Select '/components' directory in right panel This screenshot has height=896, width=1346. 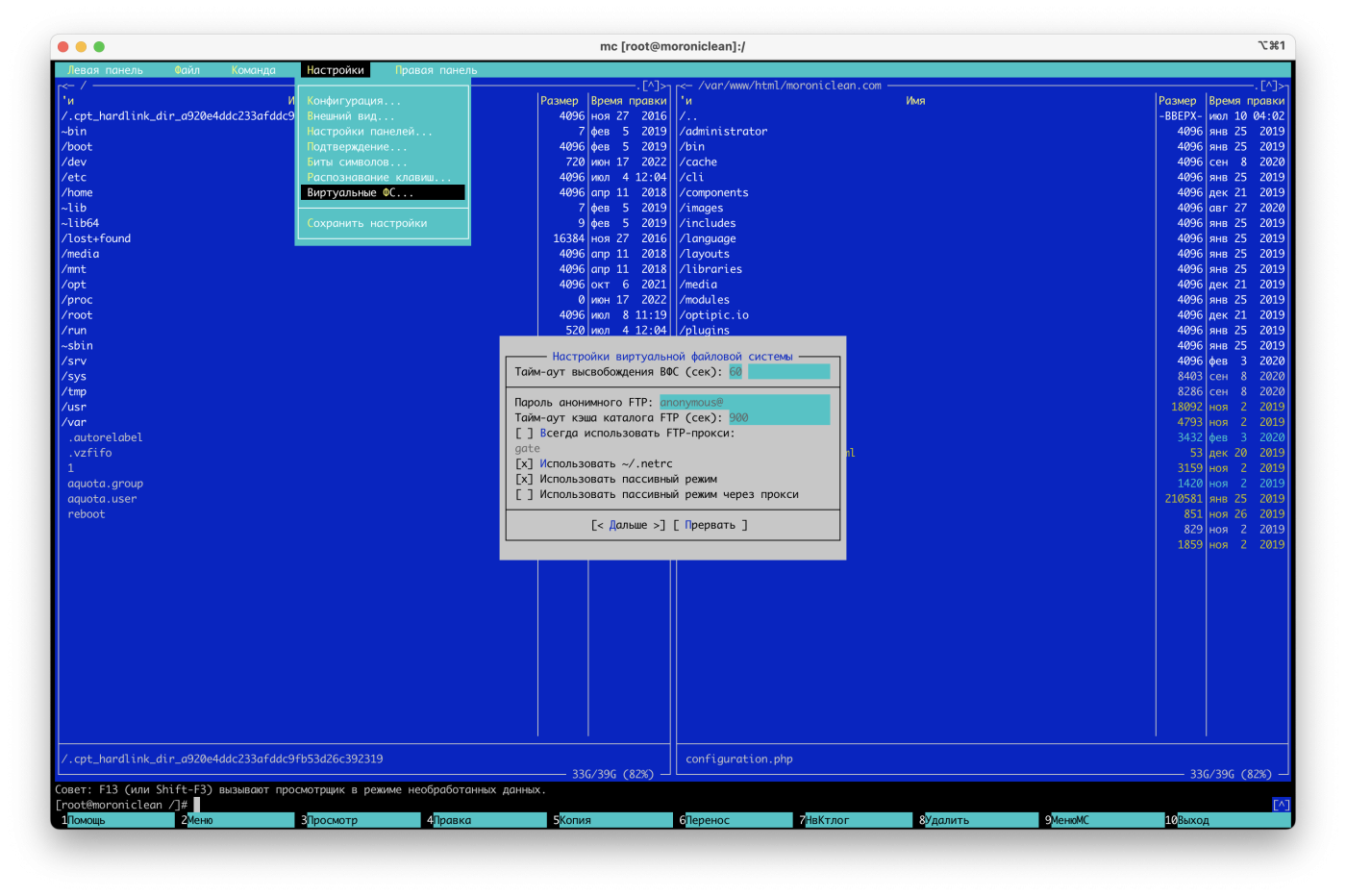(713, 193)
